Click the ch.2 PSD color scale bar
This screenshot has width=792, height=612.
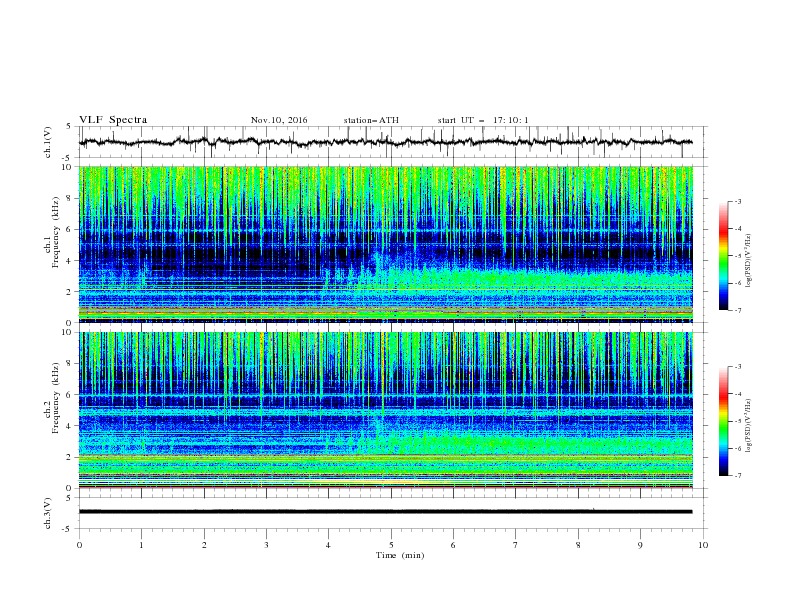click(x=723, y=421)
